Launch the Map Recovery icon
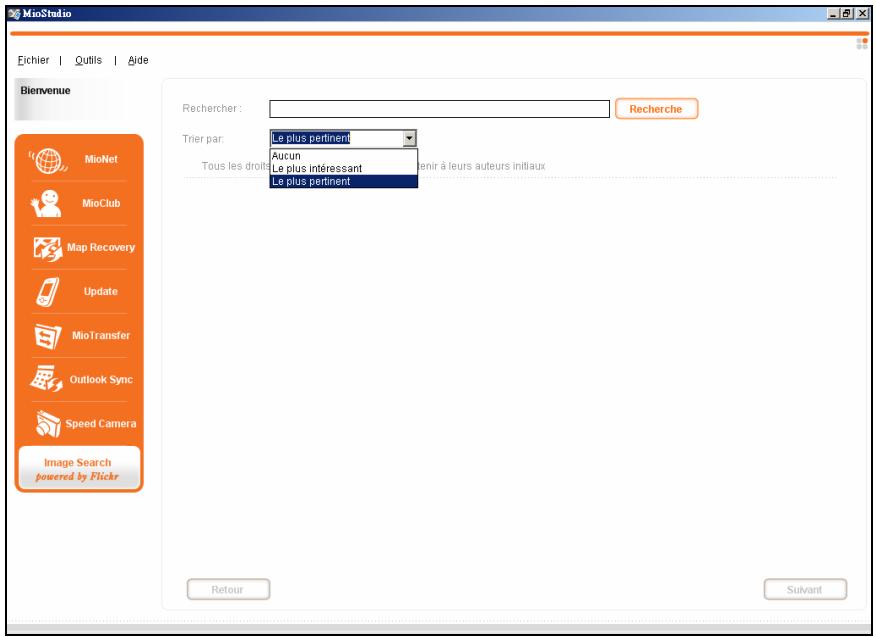Image resolution: width=876 pixels, height=637 pixels. pos(47,248)
